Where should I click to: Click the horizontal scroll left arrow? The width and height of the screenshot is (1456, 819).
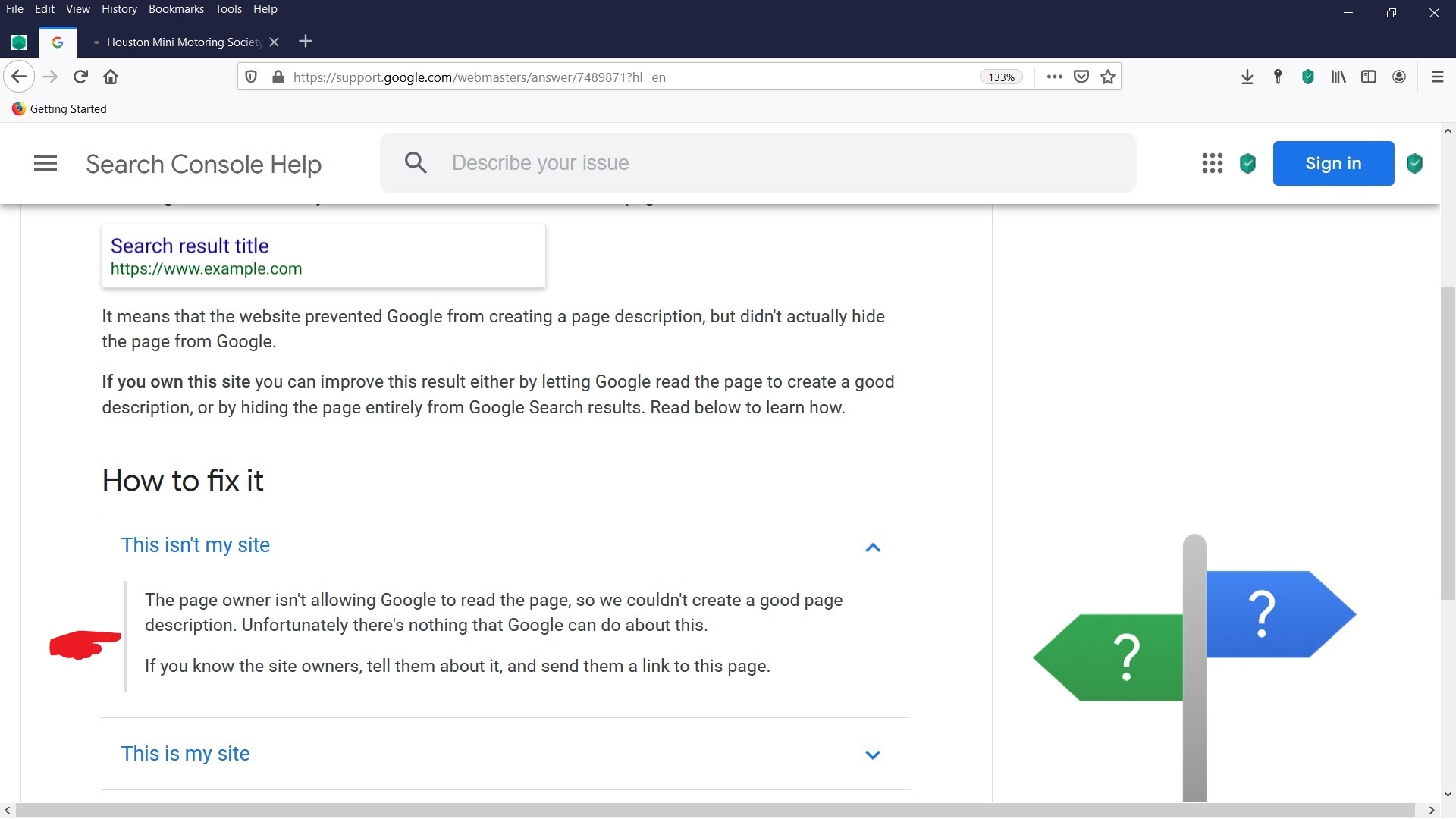click(x=7, y=810)
